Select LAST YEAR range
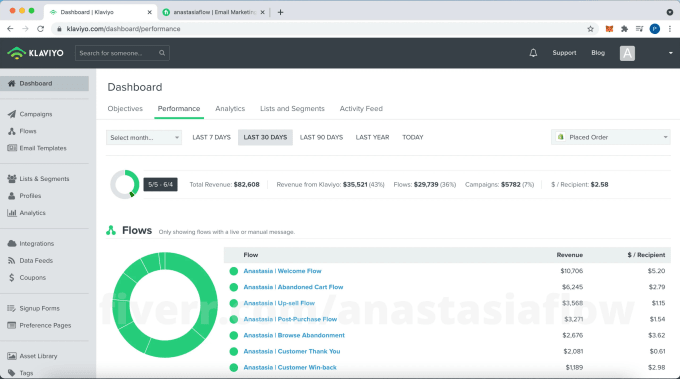680x379 pixels. [372, 137]
